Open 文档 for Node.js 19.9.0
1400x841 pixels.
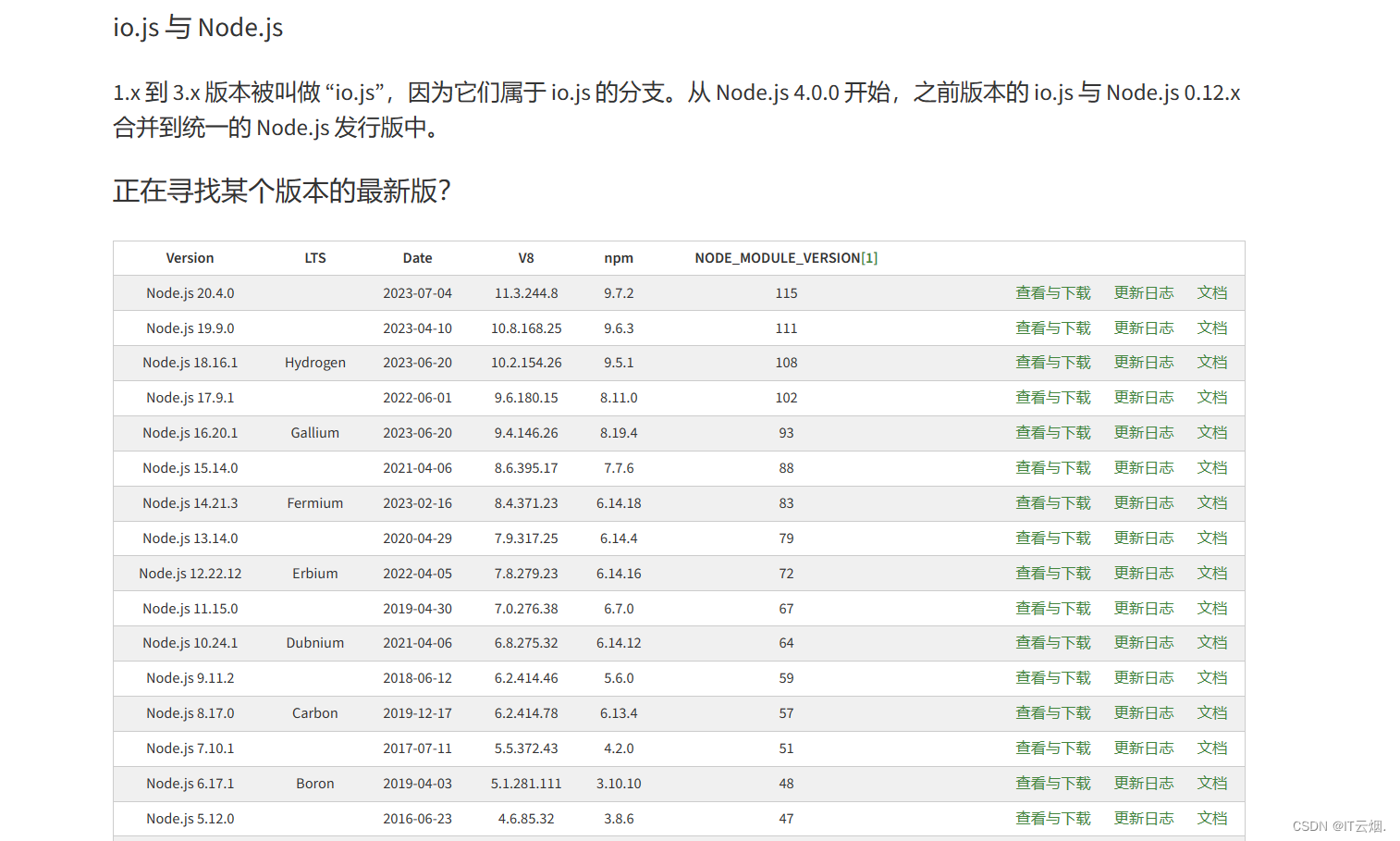coord(1212,328)
